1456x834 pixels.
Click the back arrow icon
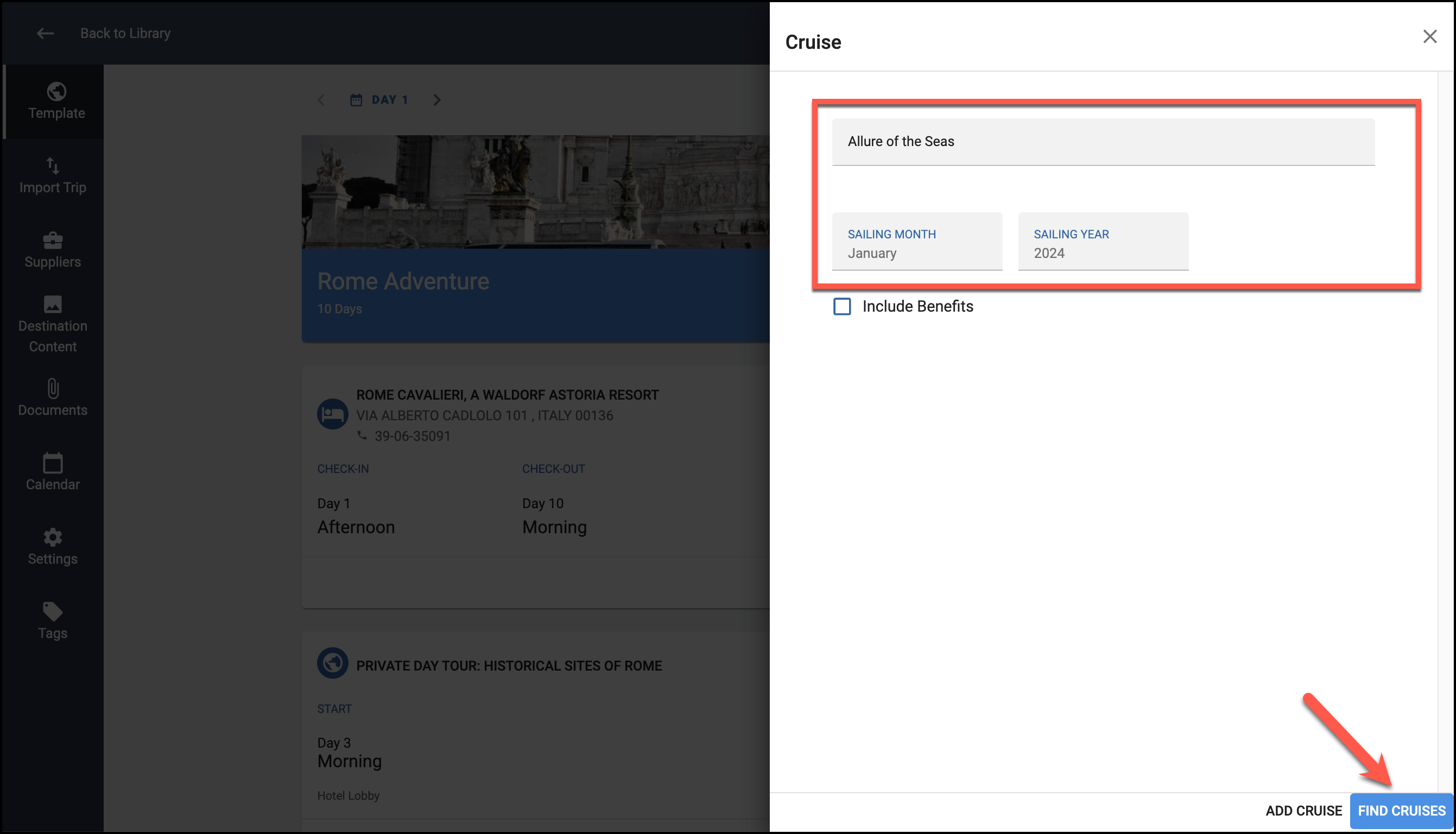click(45, 33)
